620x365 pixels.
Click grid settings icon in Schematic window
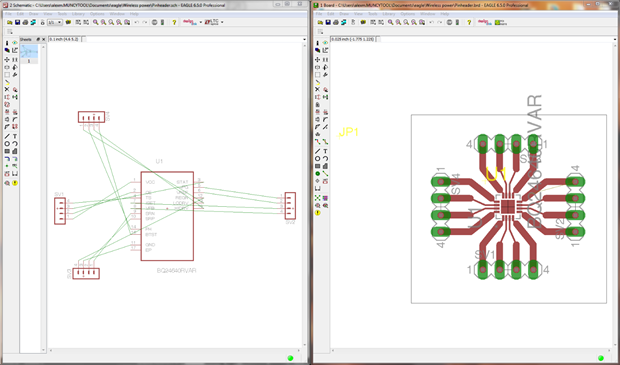9,32
